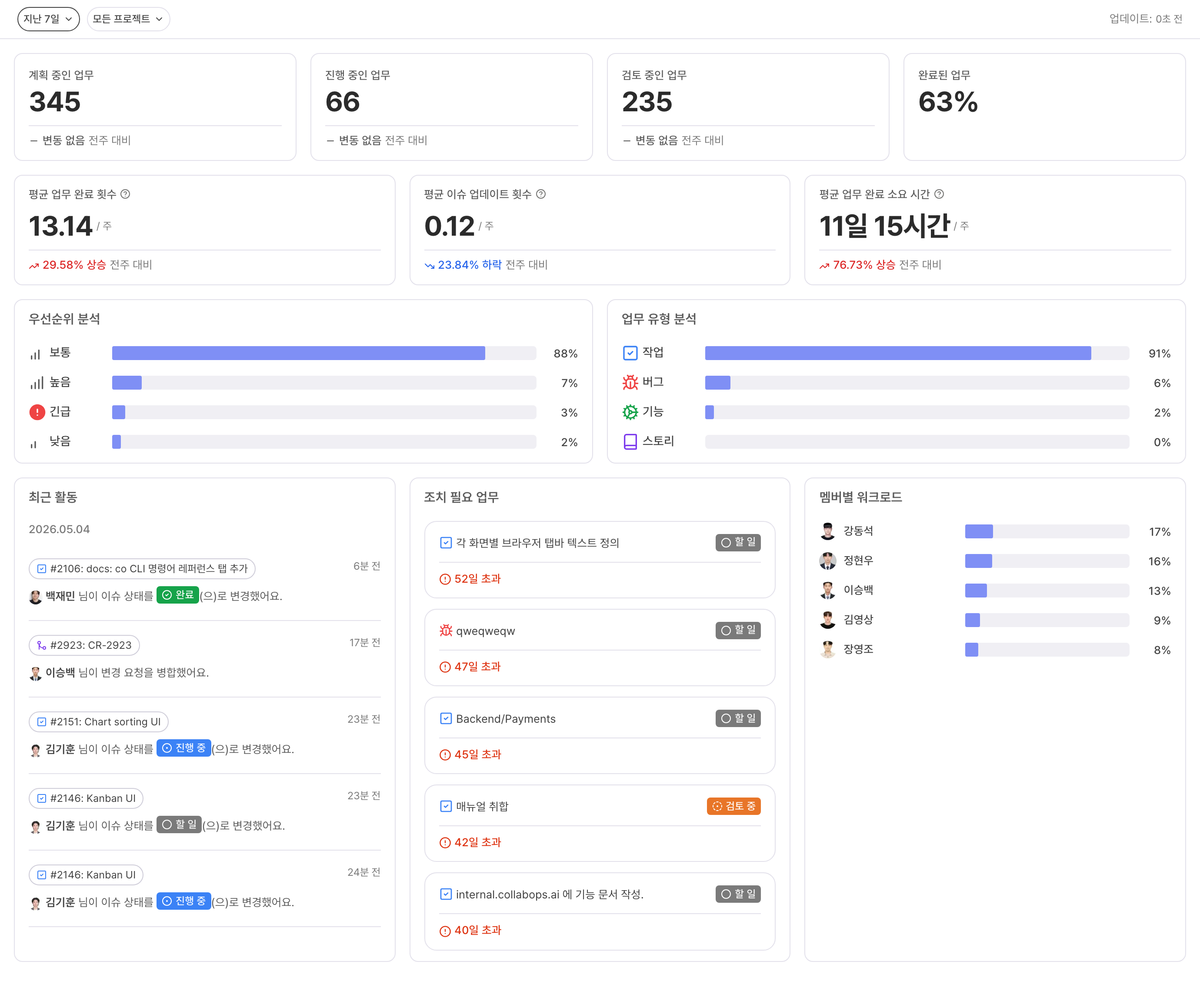Click 정현우 member avatar

[827, 561]
